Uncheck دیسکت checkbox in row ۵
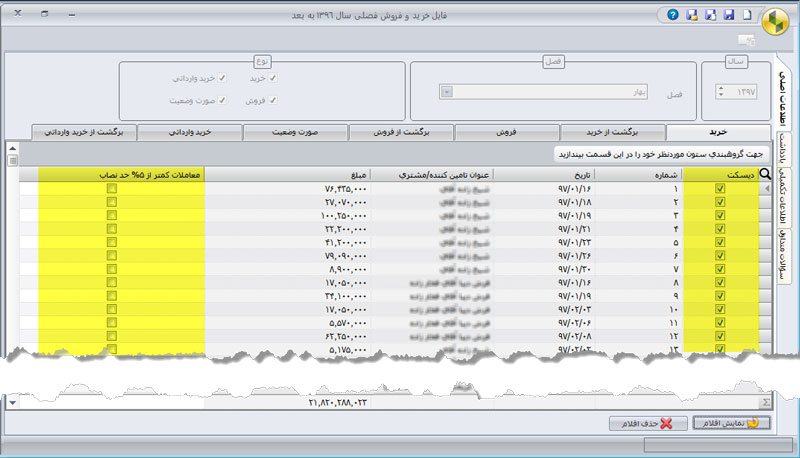 pos(720,242)
